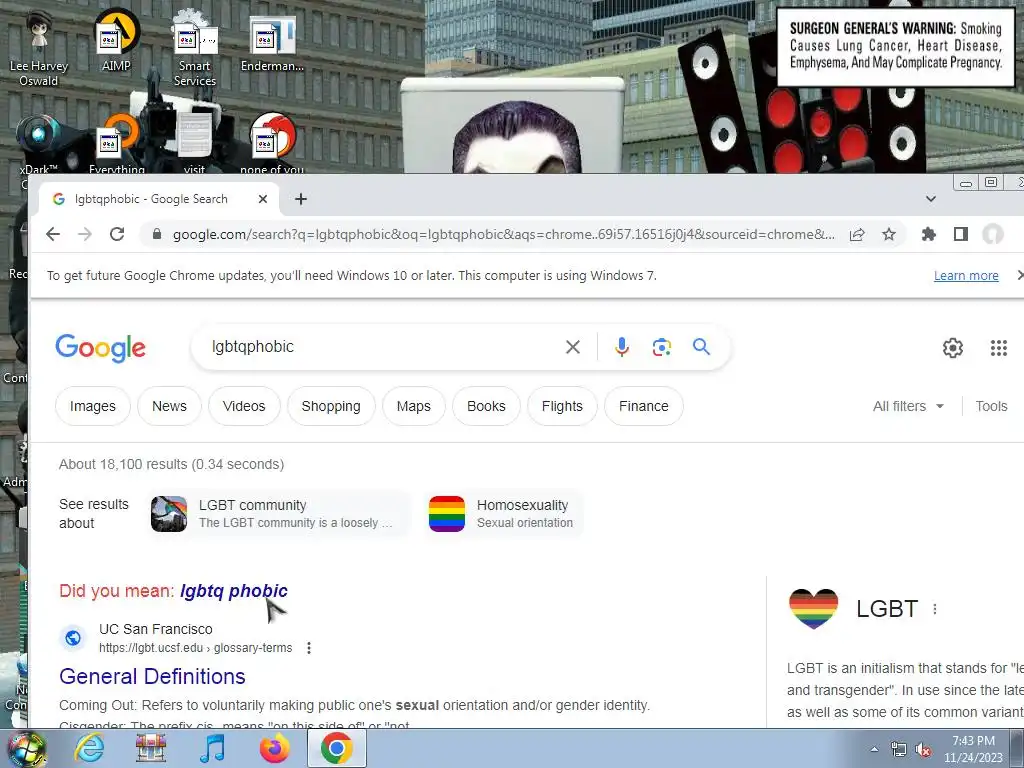Select the Smart Services desktop icon
1024x768 pixels.
[195, 47]
